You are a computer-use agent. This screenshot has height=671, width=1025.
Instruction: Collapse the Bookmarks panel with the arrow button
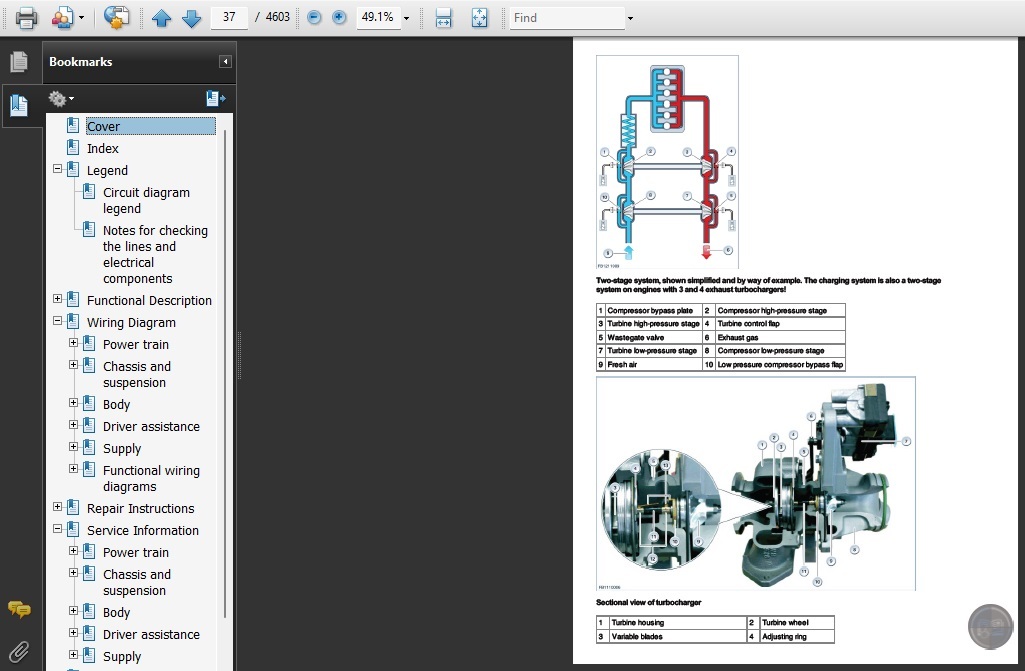click(225, 61)
